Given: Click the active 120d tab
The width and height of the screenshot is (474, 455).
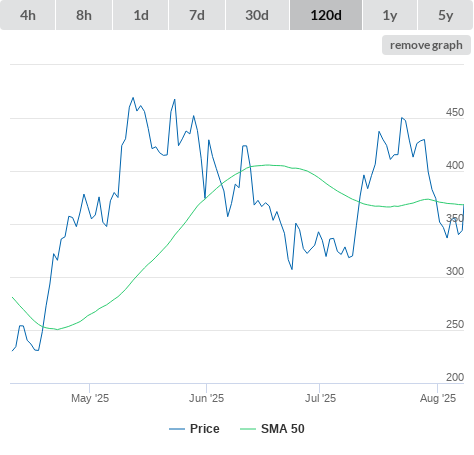Looking at the screenshot, I should tap(326, 15).
